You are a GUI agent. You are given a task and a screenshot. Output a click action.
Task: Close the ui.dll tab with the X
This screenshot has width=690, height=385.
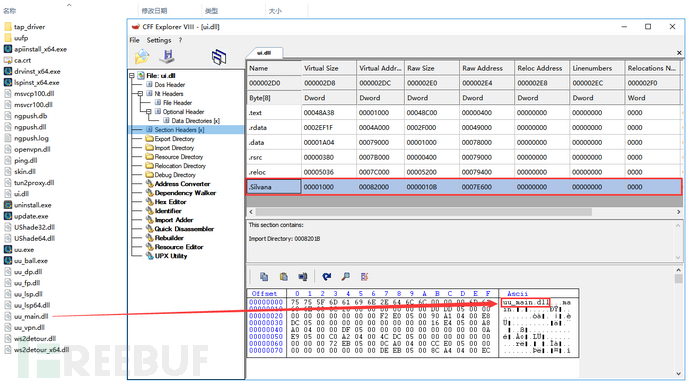[679, 53]
